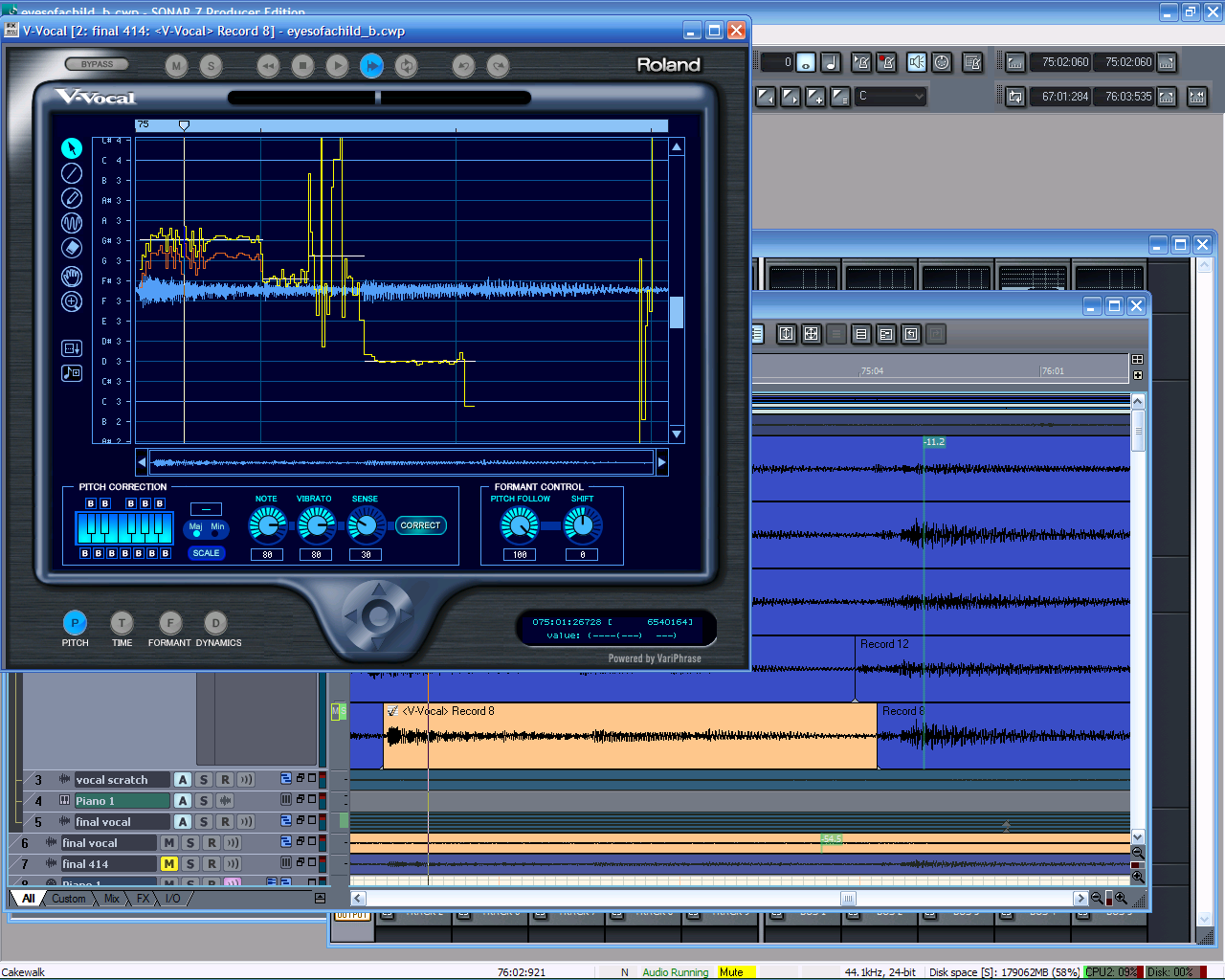Screen dimensions: 1225x980
Task: Arm record on track 7 final 414
Action: [x=212, y=863]
